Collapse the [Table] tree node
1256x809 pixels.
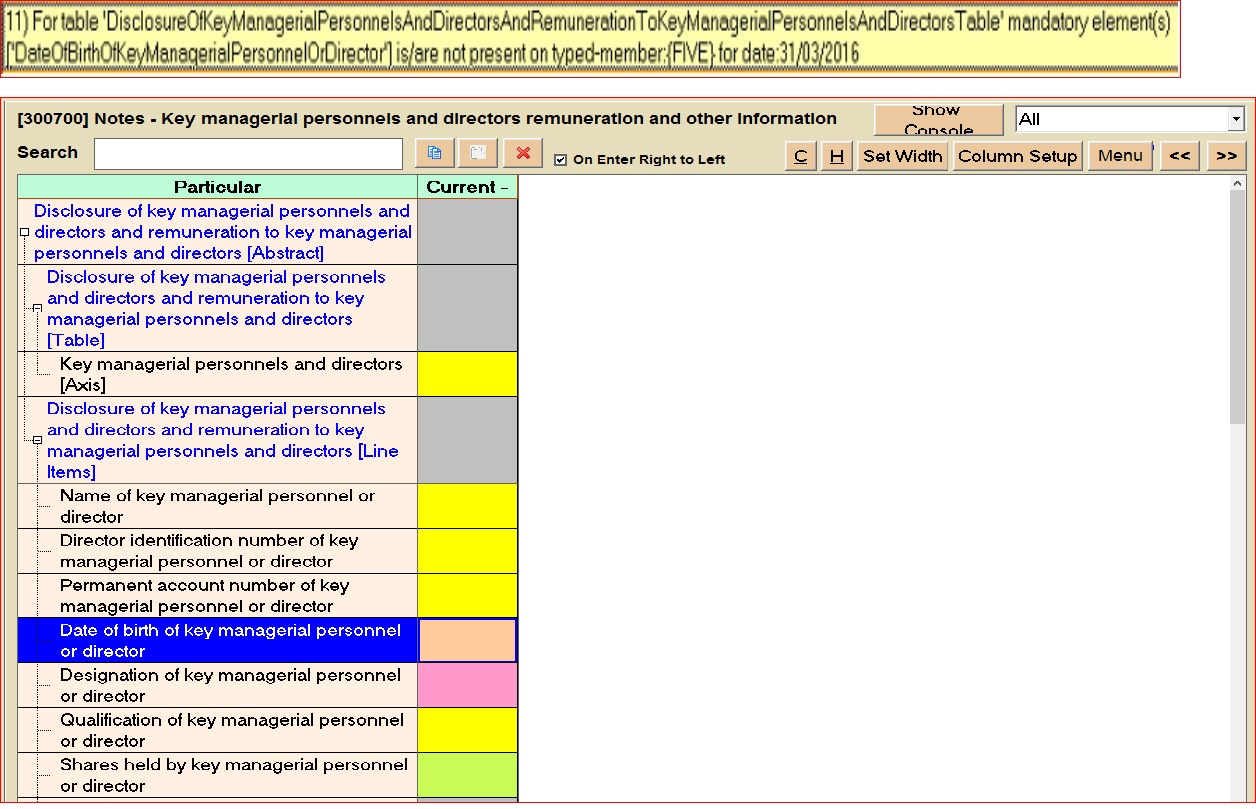coord(37,308)
